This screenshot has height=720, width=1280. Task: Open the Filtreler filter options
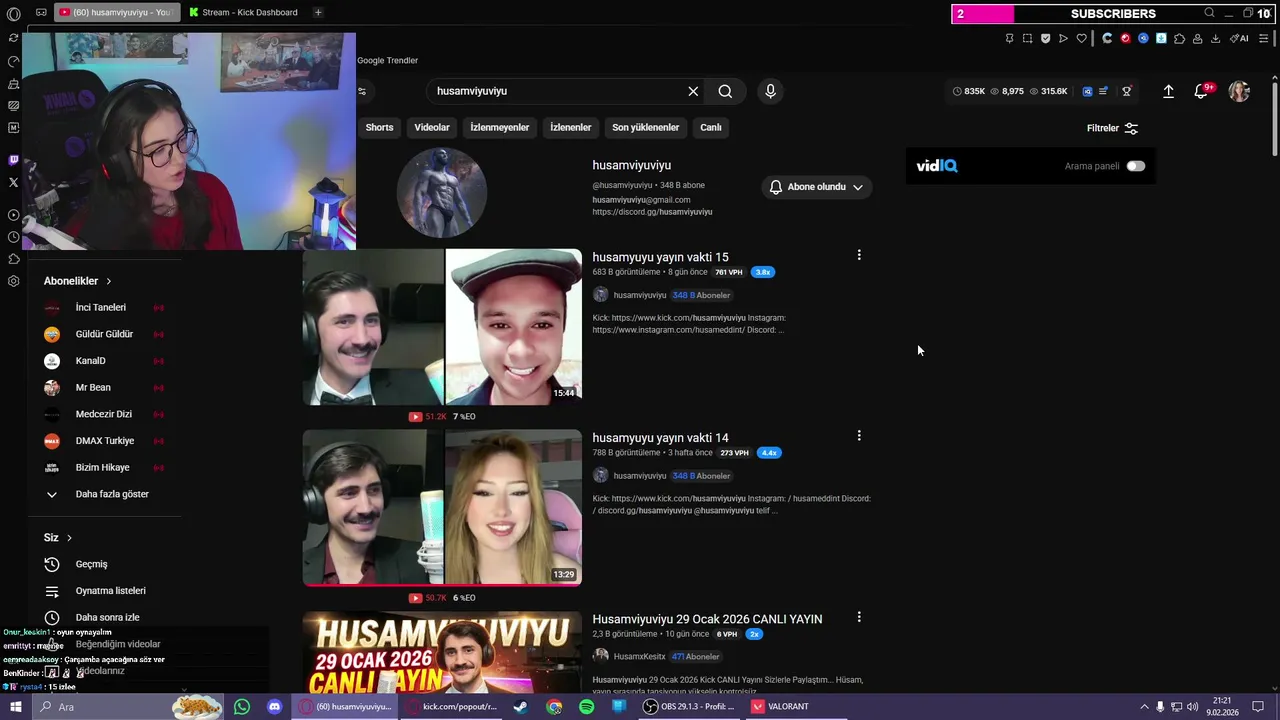pos(1112,128)
